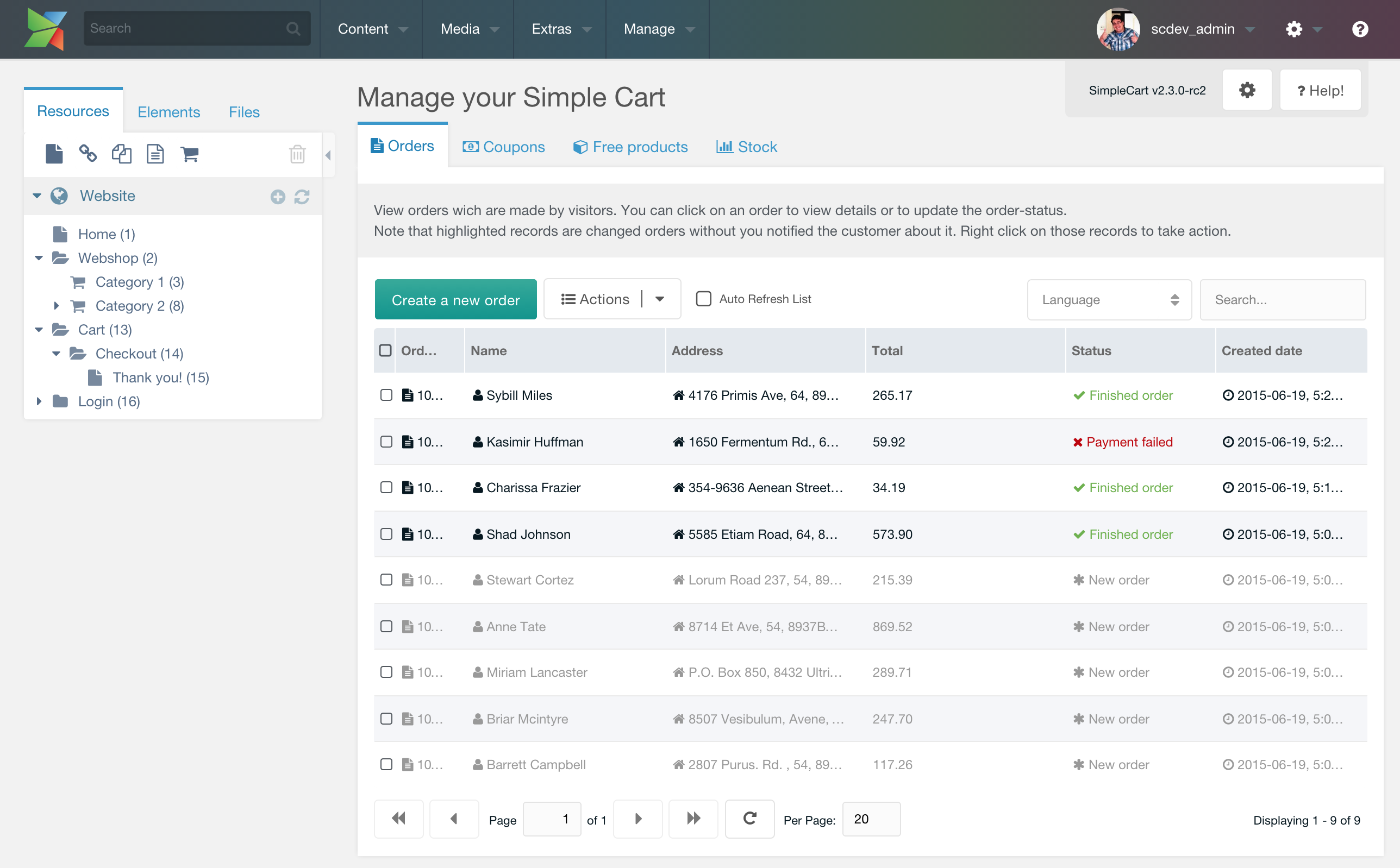Go to the previous orders page
Image resolution: width=1400 pixels, height=868 pixels.
click(454, 819)
